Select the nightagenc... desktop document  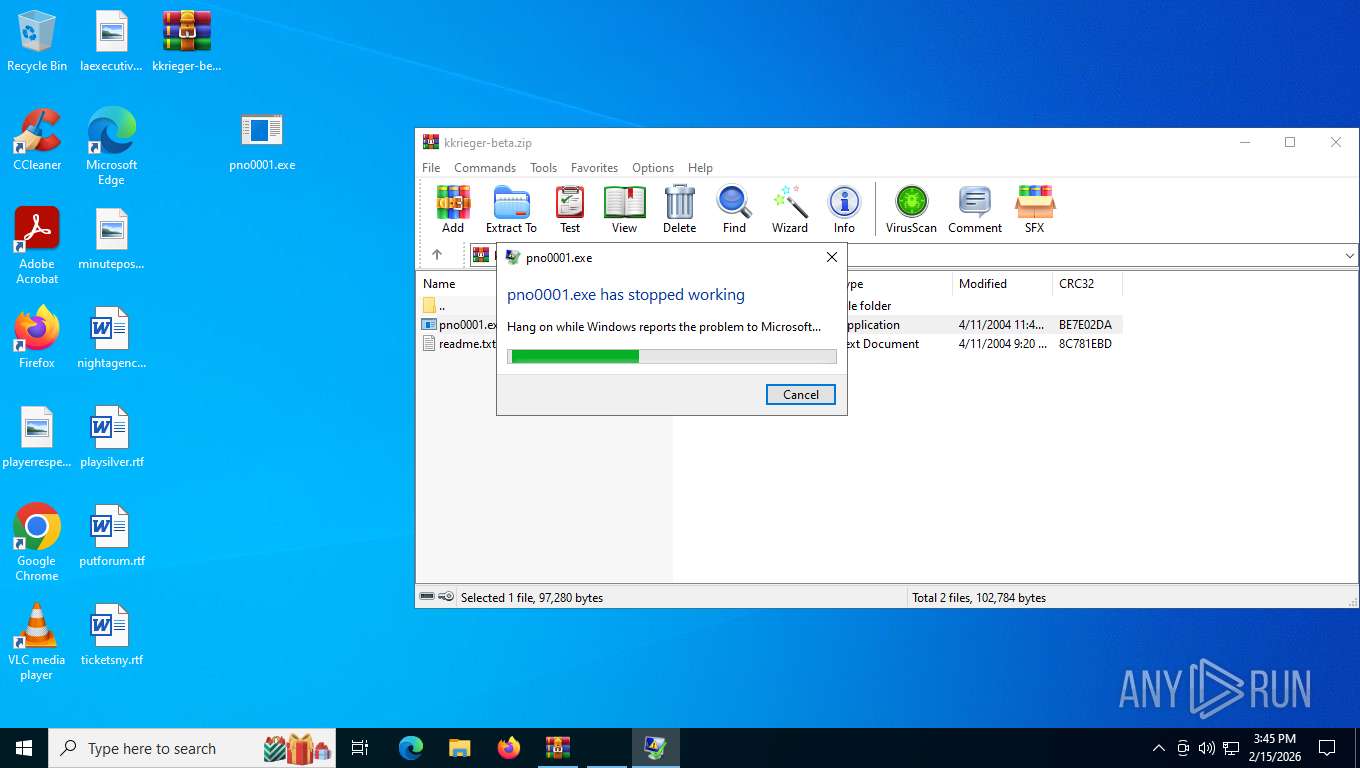[111, 338]
